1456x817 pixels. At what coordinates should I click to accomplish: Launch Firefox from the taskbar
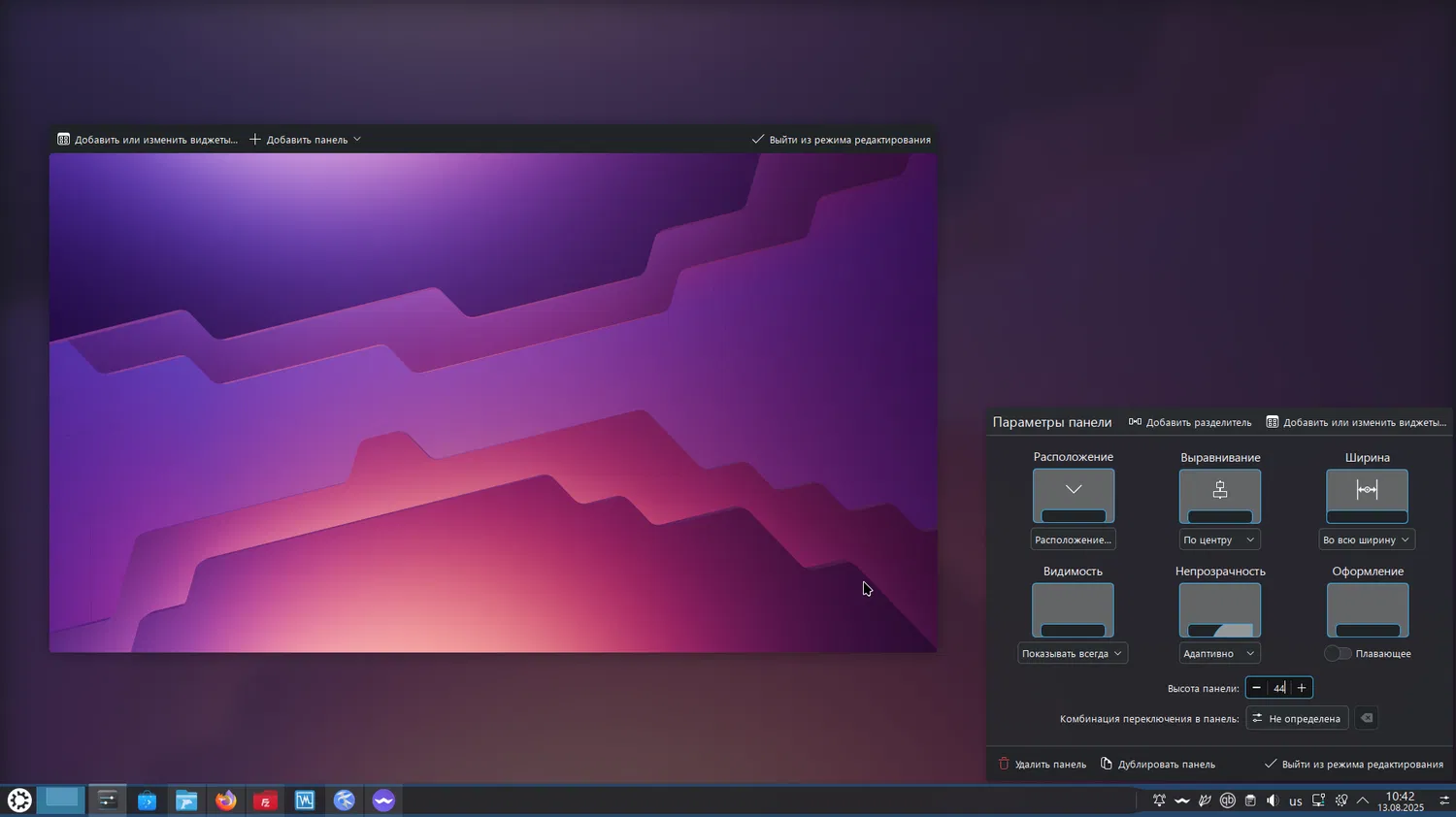point(226,801)
